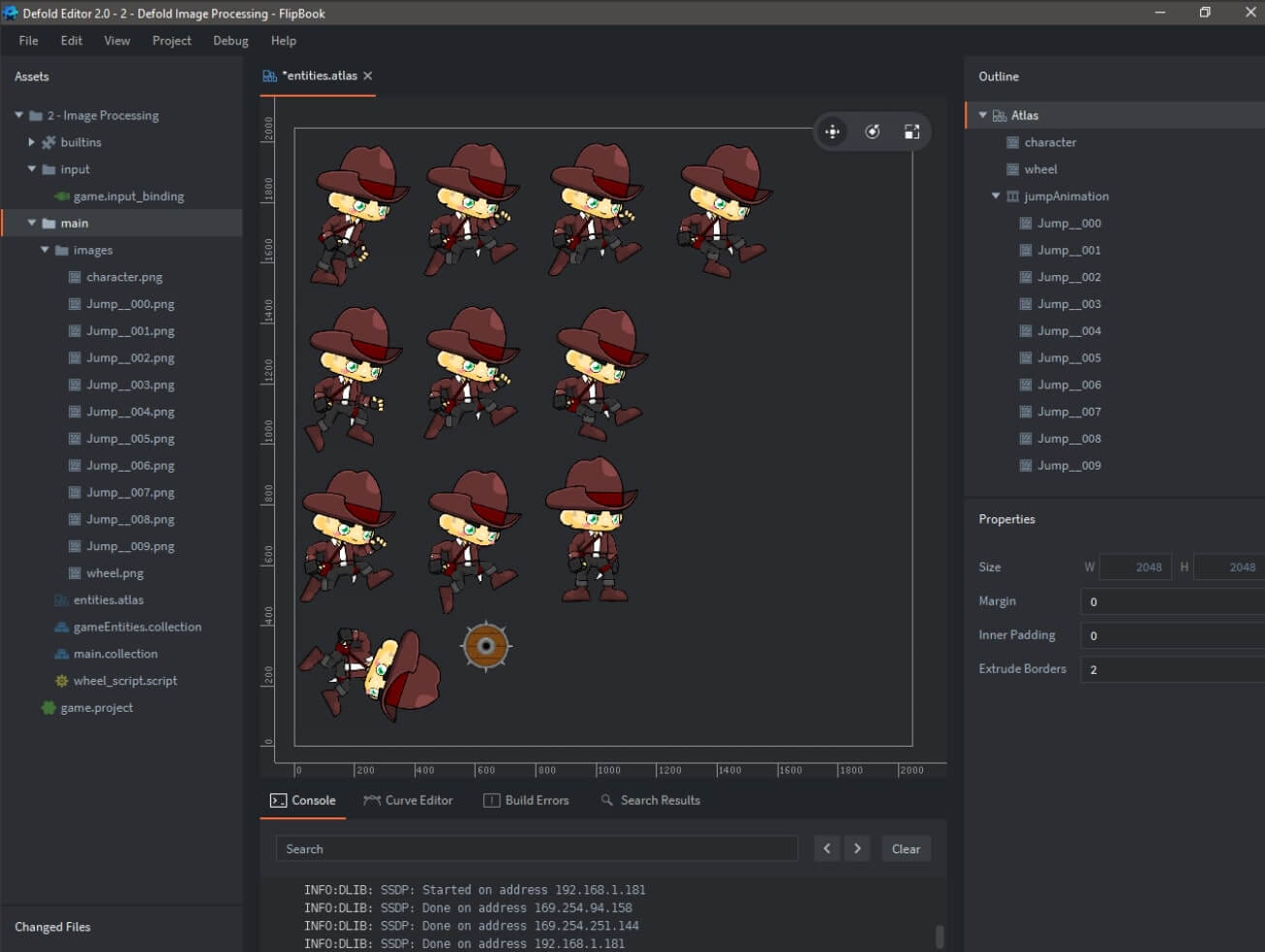Open the Debug menu
This screenshot has width=1265, height=952.
(231, 41)
